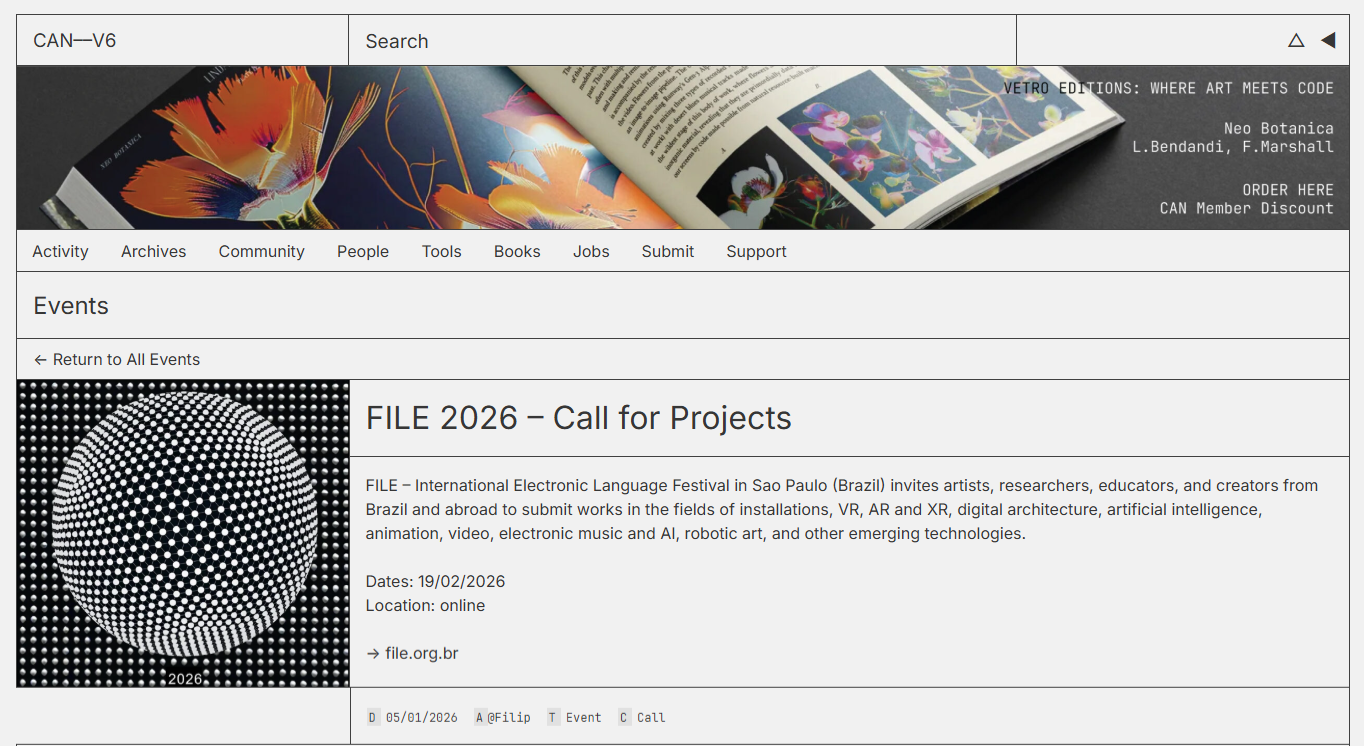
Task: Open the Archives section
Action: 153,252
